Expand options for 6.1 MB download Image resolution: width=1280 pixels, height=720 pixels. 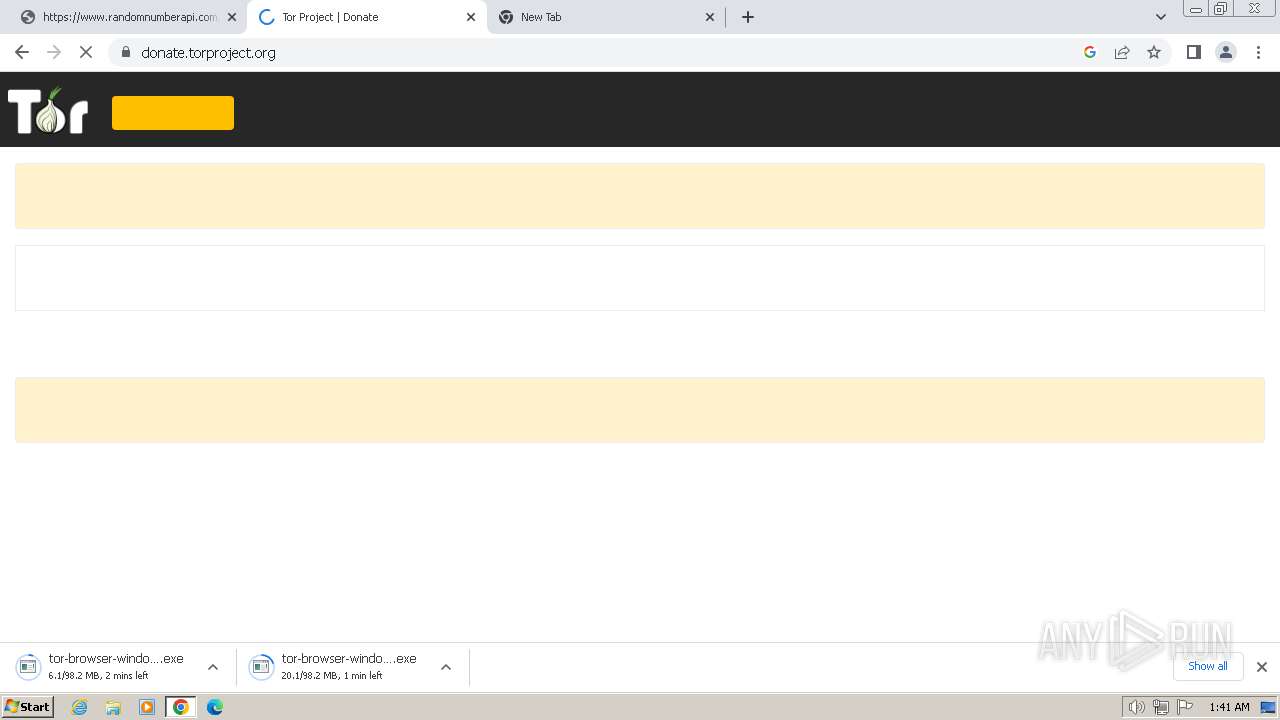coord(213,667)
